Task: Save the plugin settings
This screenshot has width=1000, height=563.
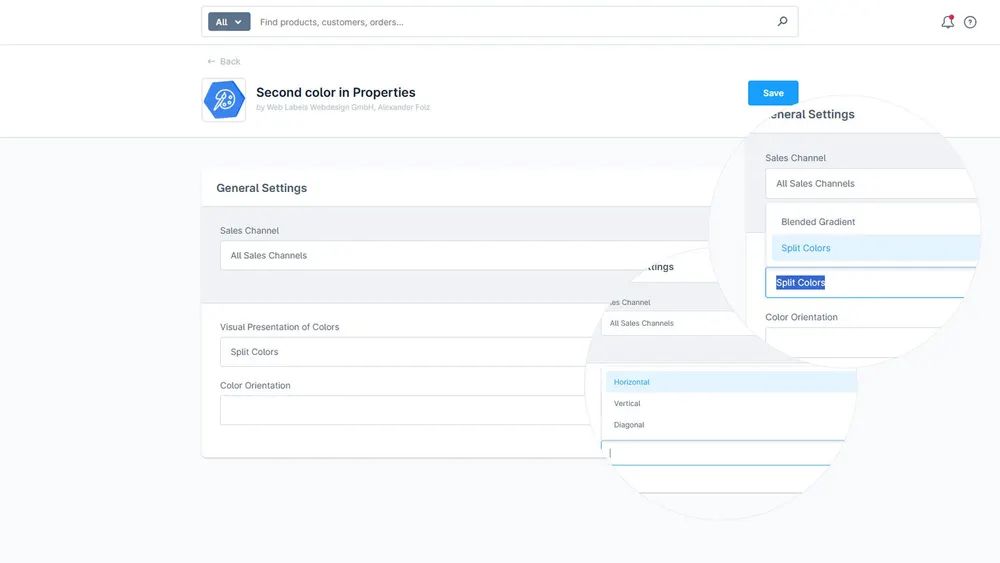Action: (773, 93)
